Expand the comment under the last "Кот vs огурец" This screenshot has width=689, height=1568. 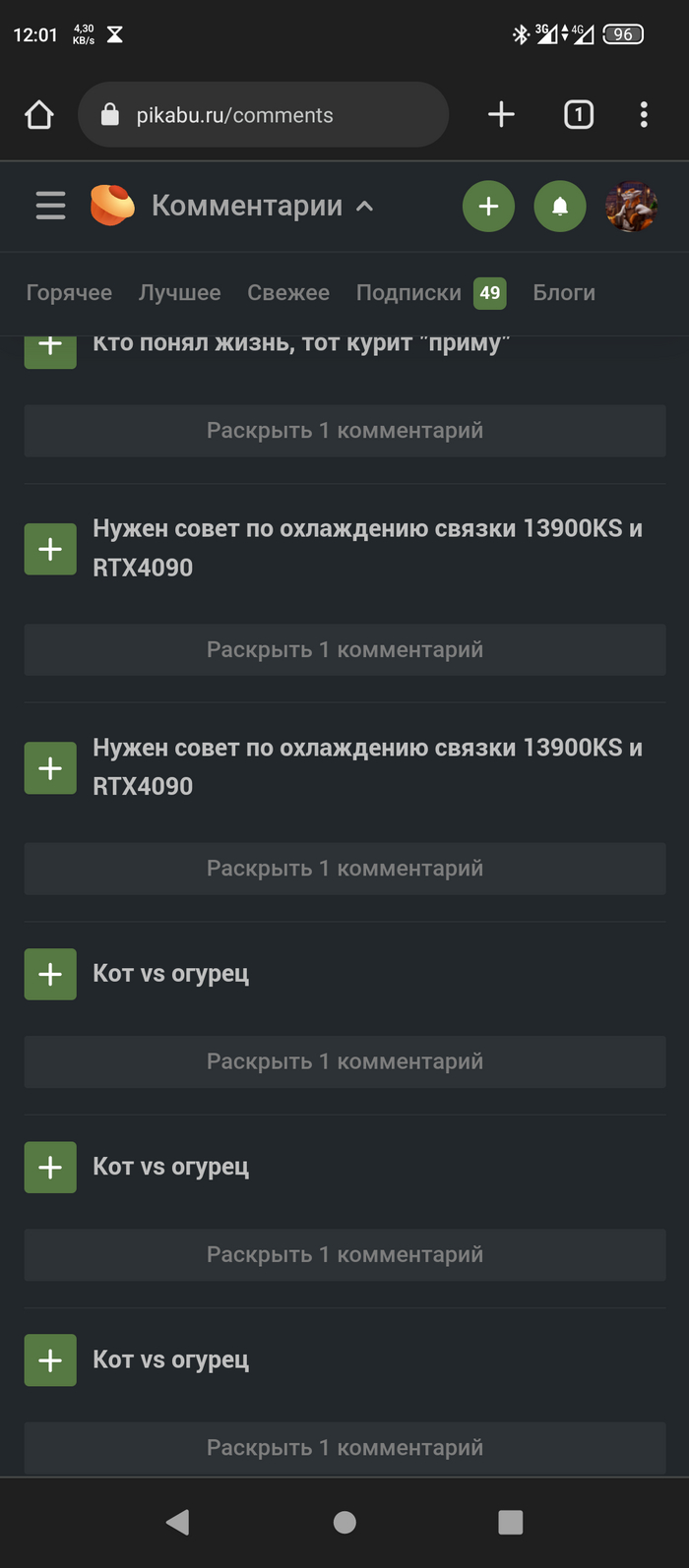(x=344, y=1448)
